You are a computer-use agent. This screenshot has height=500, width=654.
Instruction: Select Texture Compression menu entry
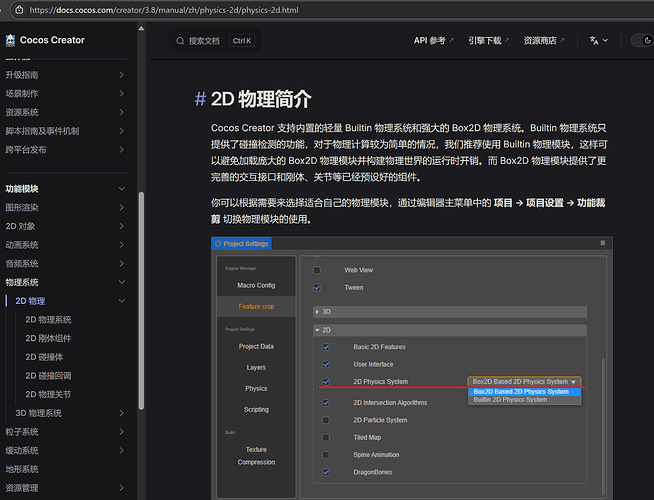click(x=256, y=456)
